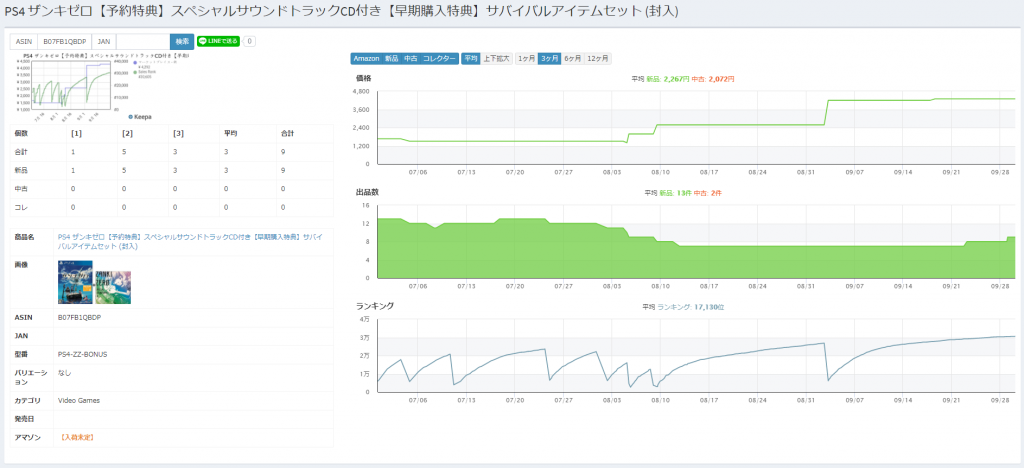Viewport: 1024px width, 468px height.
Task: Toggle the 中古 price series
Action: click(411, 59)
